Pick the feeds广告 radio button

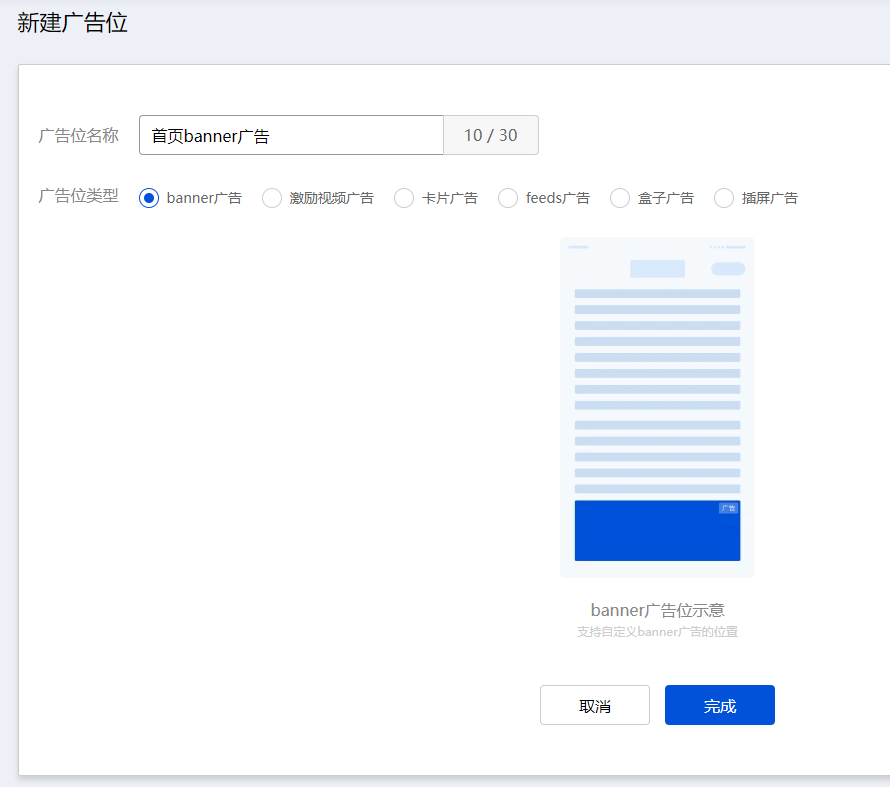(x=508, y=198)
